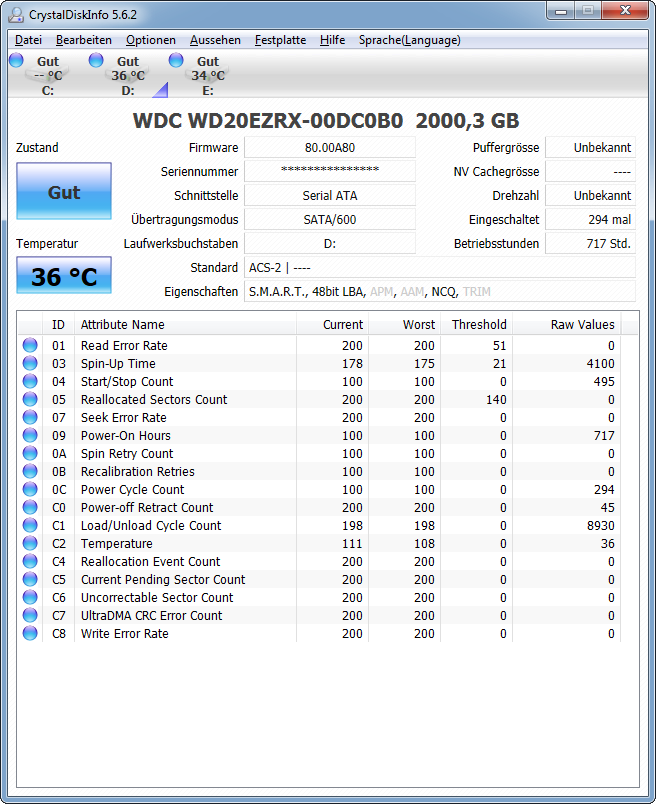Click status orb of Start/Stop Count row
656x804 pixels.
coord(30,381)
